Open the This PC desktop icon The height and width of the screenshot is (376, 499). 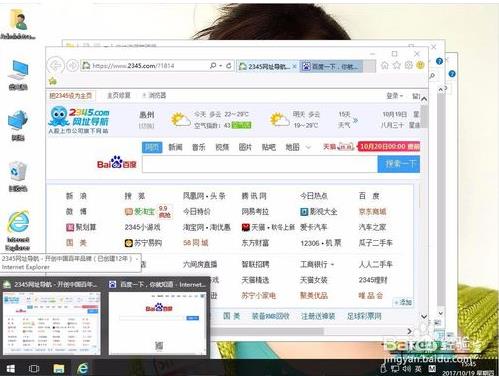18,75
